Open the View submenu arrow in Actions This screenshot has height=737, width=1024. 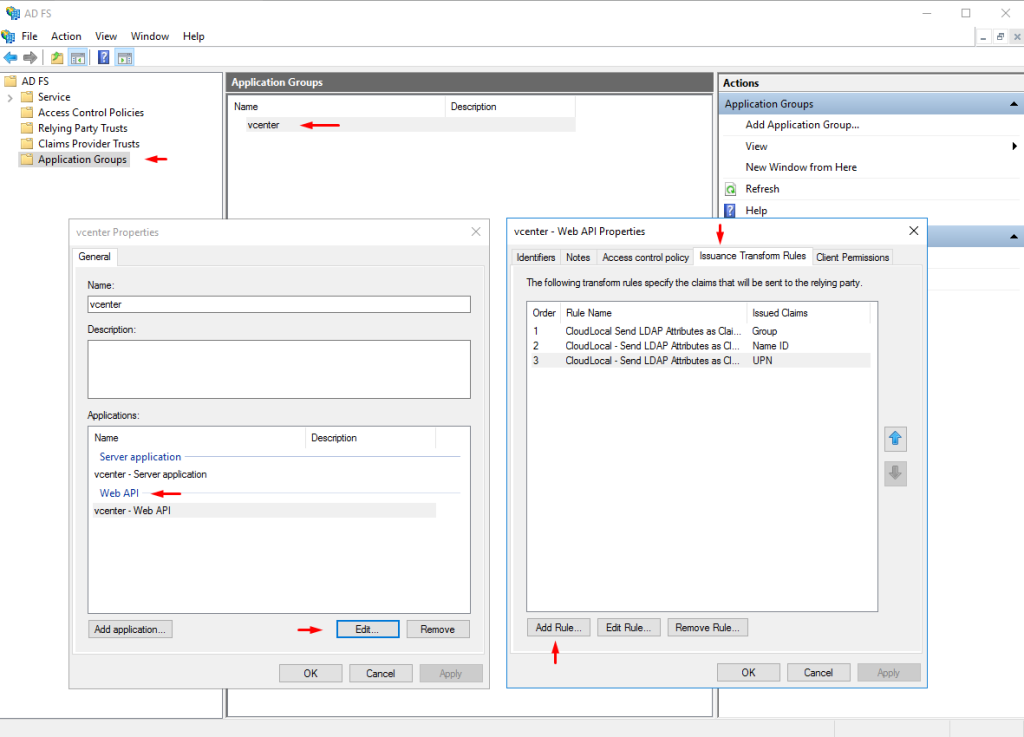click(1014, 146)
